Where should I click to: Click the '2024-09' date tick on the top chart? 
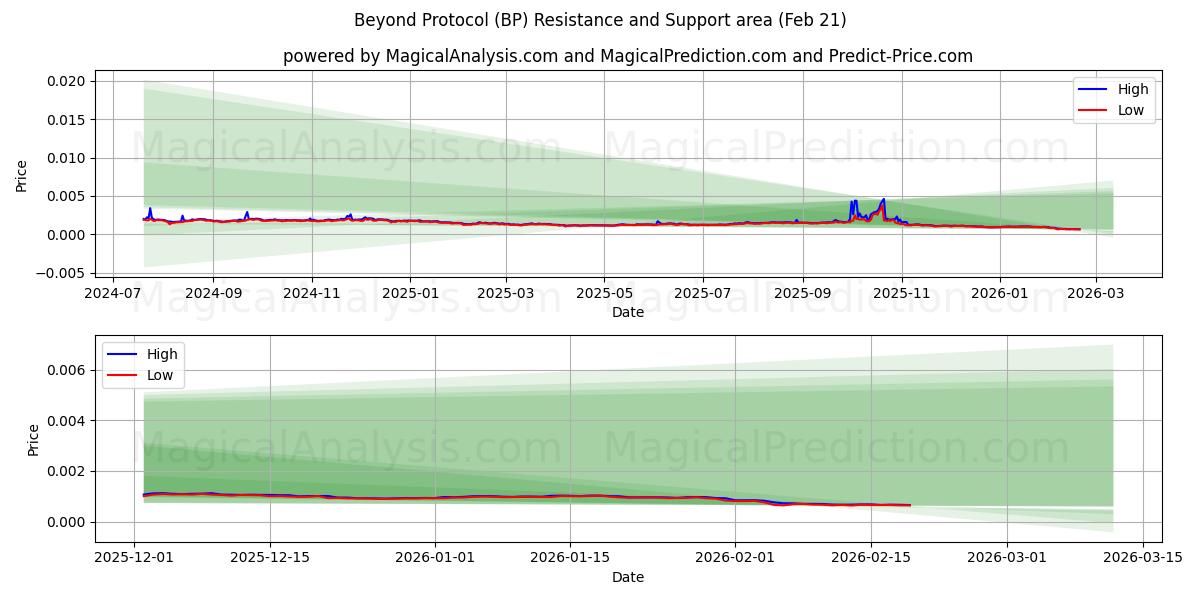(x=213, y=295)
